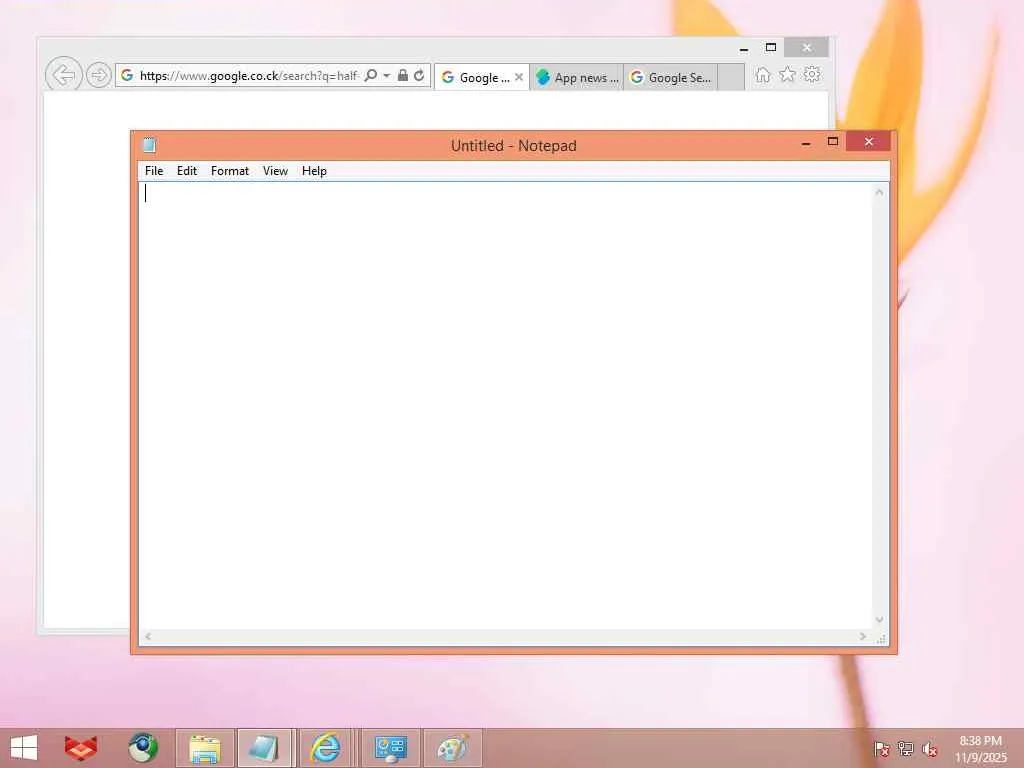Close the Internet Explorer window

click(x=807, y=48)
